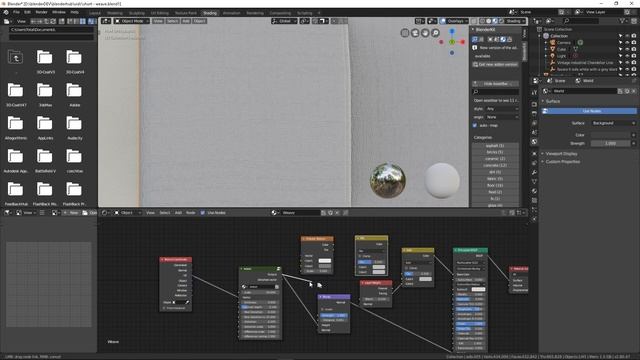Click the outliner search field

[582, 21]
